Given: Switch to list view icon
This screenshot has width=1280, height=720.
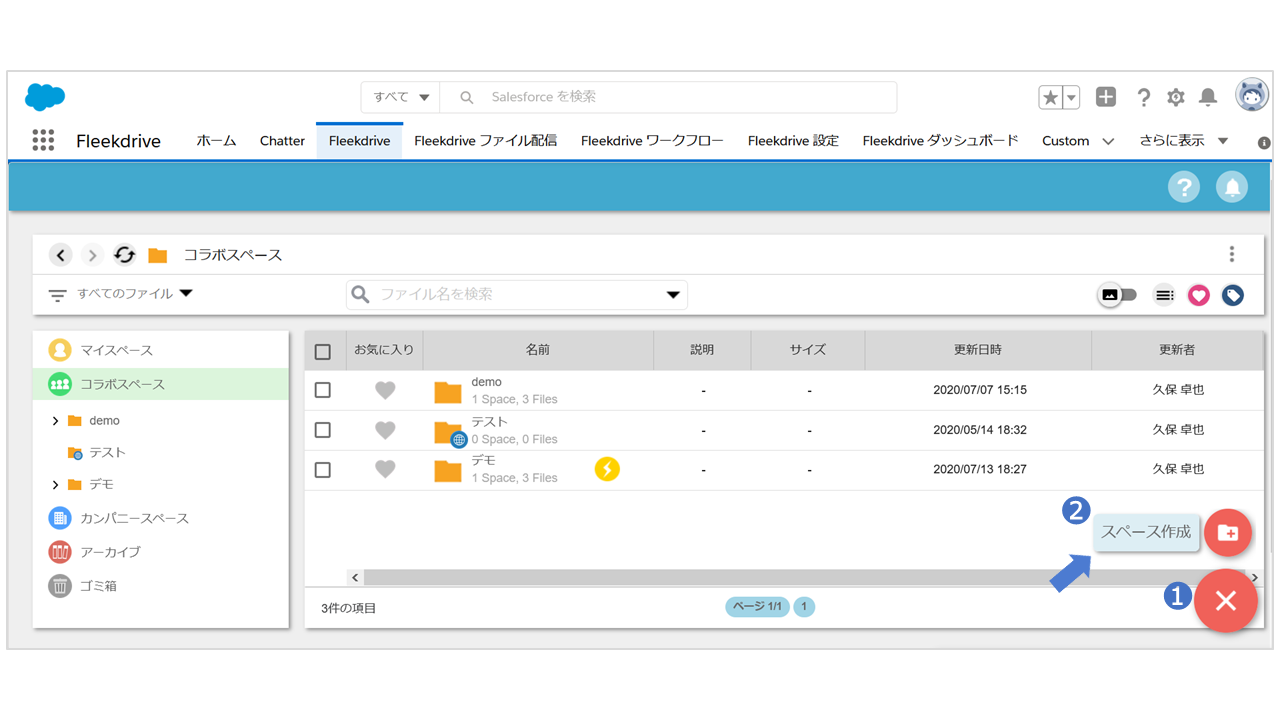Looking at the screenshot, I should point(1164,295).
